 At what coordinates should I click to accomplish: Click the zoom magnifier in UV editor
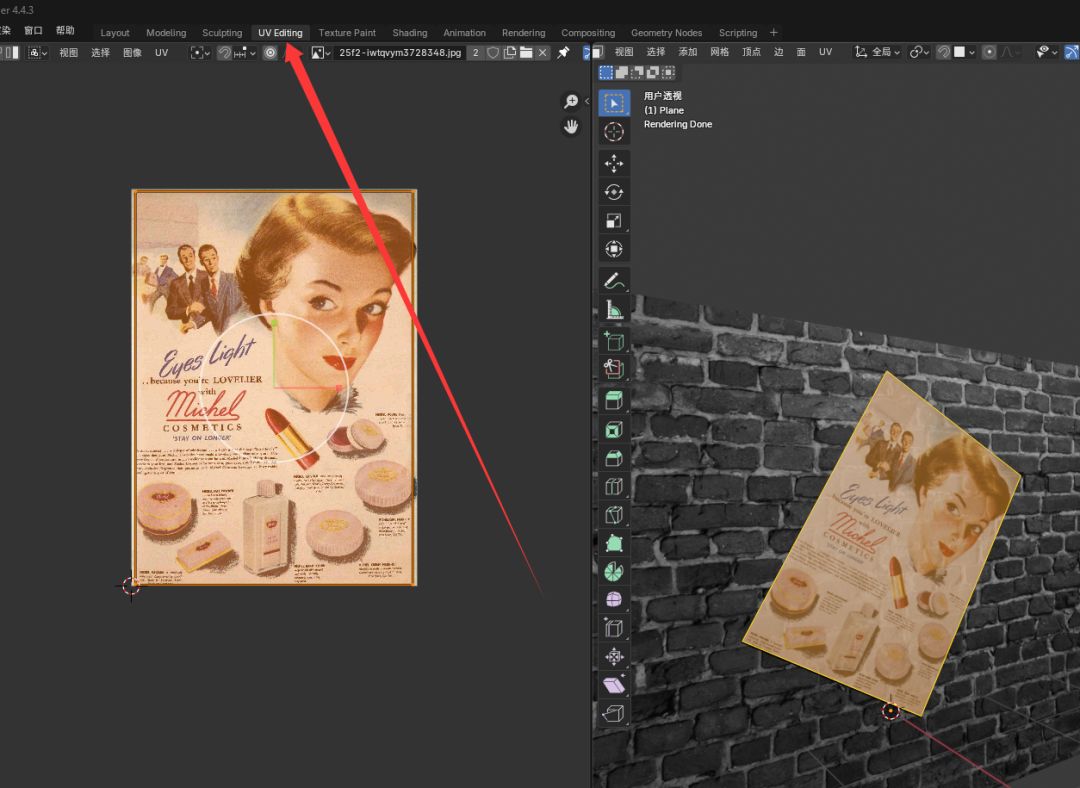pos(571,102)
